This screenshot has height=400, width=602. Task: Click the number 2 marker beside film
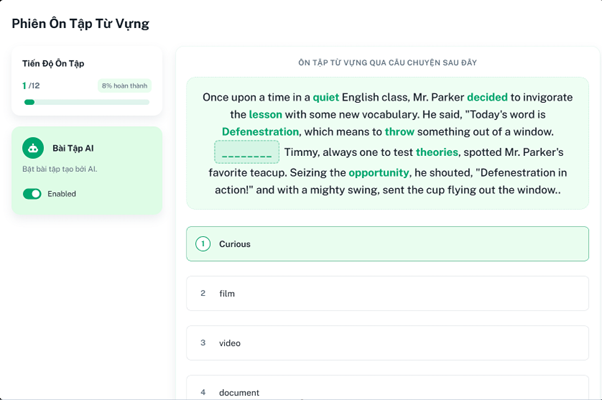click(203, 293)
